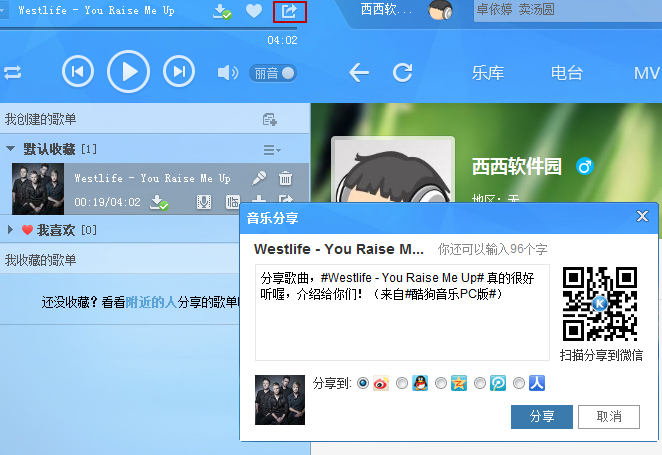Click the 西西软... username in the top bar
Screen dimensions: 662x455
(386, 10)
